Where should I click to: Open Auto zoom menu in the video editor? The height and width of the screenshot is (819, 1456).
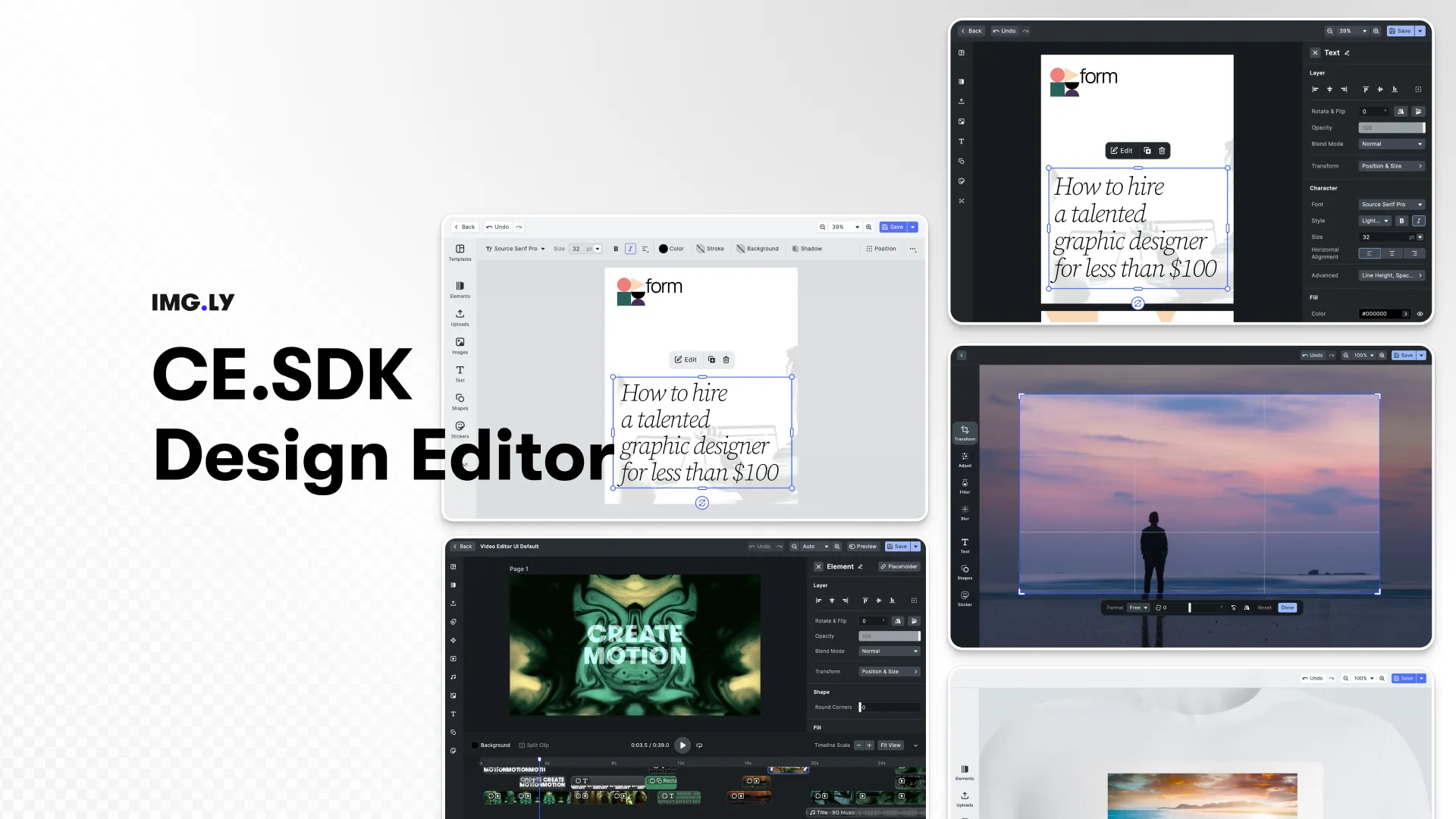[x=815, y=546]
